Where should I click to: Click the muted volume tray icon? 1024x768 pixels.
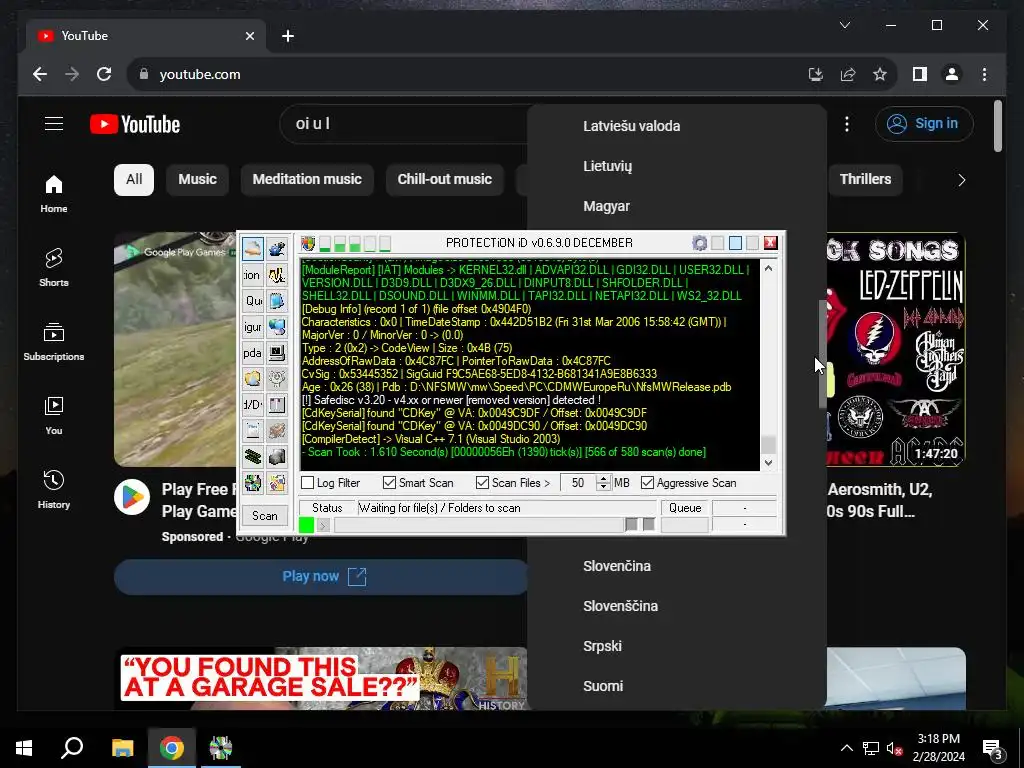tap(894, 748)
